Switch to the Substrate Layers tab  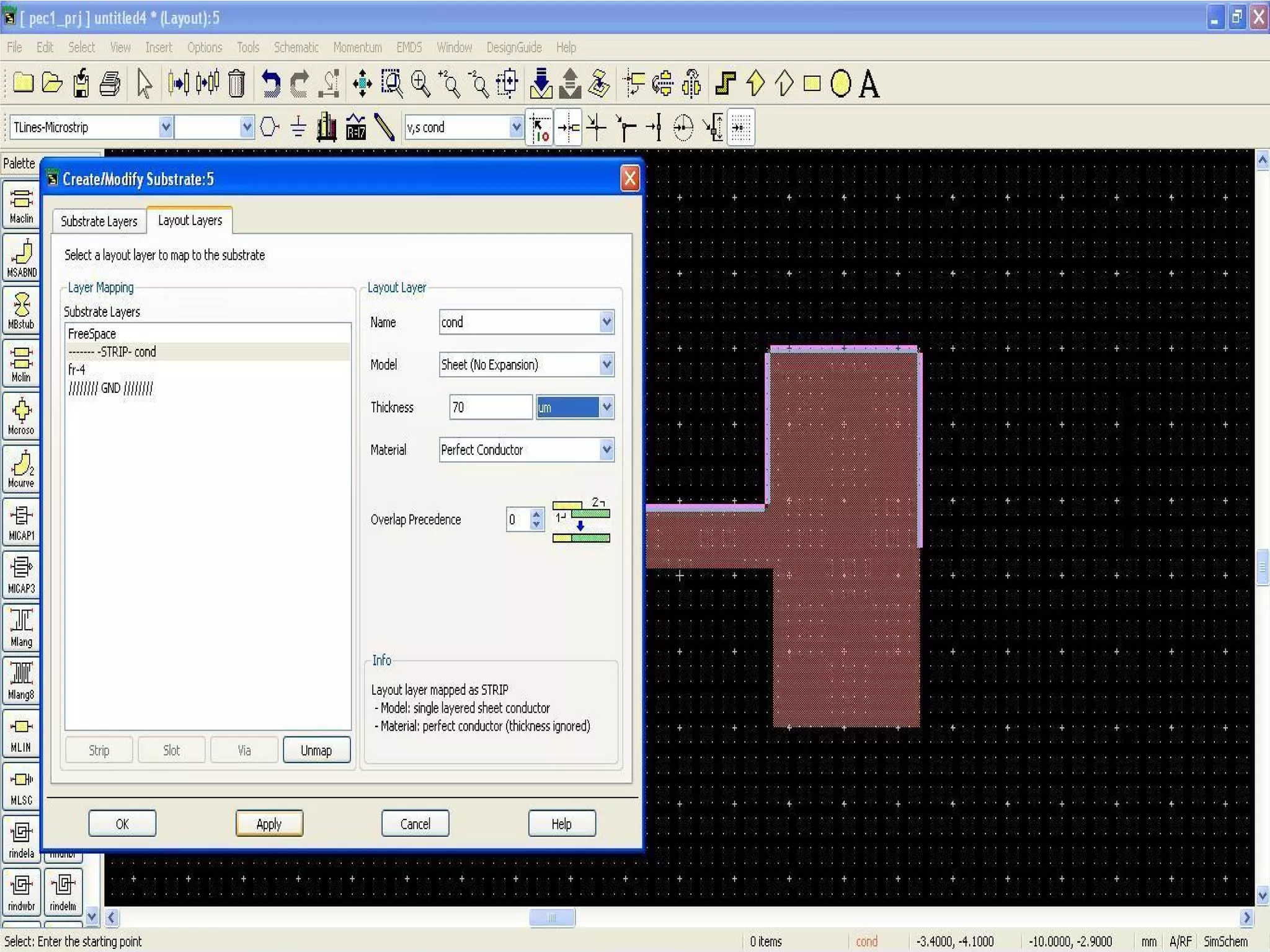point(99,221)
